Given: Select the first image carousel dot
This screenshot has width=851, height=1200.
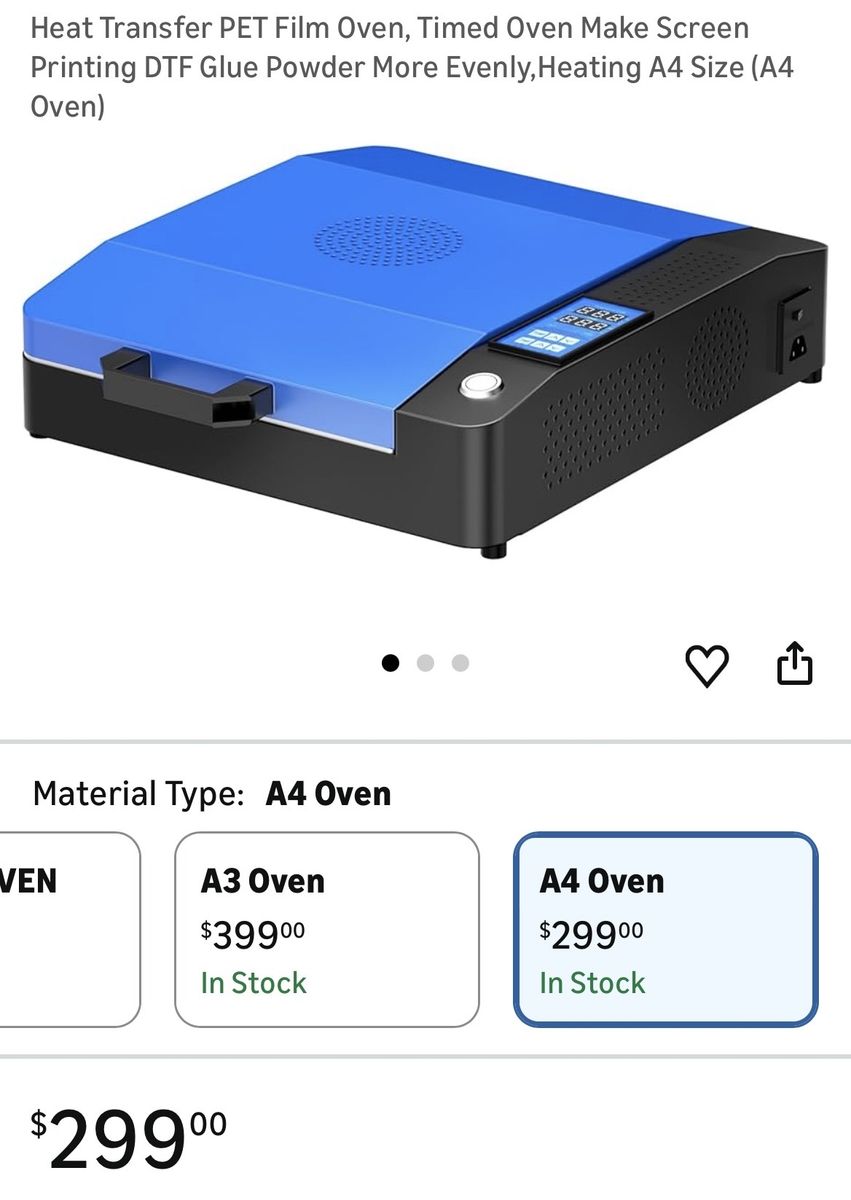Looking at the screenshot, I should tap(391, 663).
